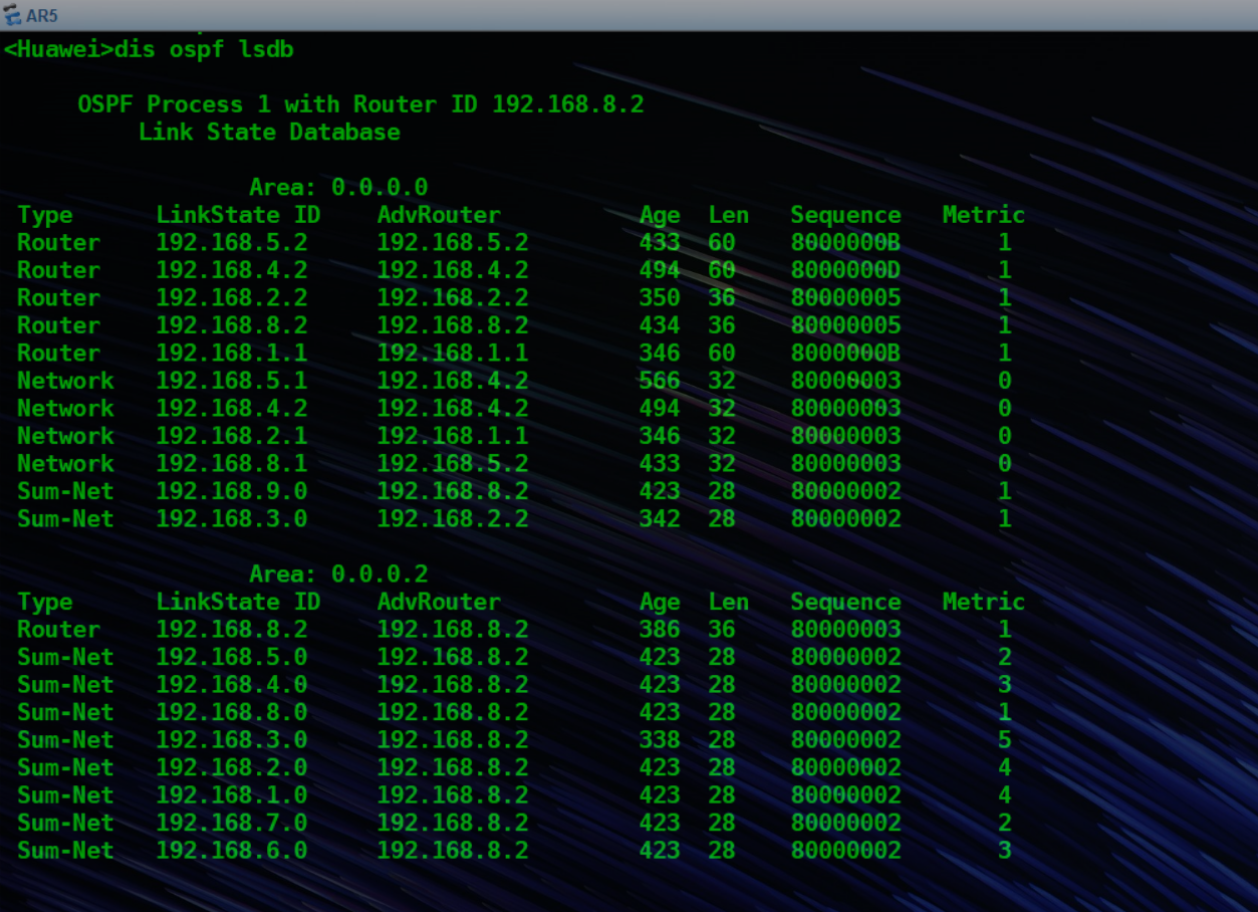
Task: Click AdvRouter 192.168.2.2 in the Sum-Net row
Action: (x=453, y=519)
